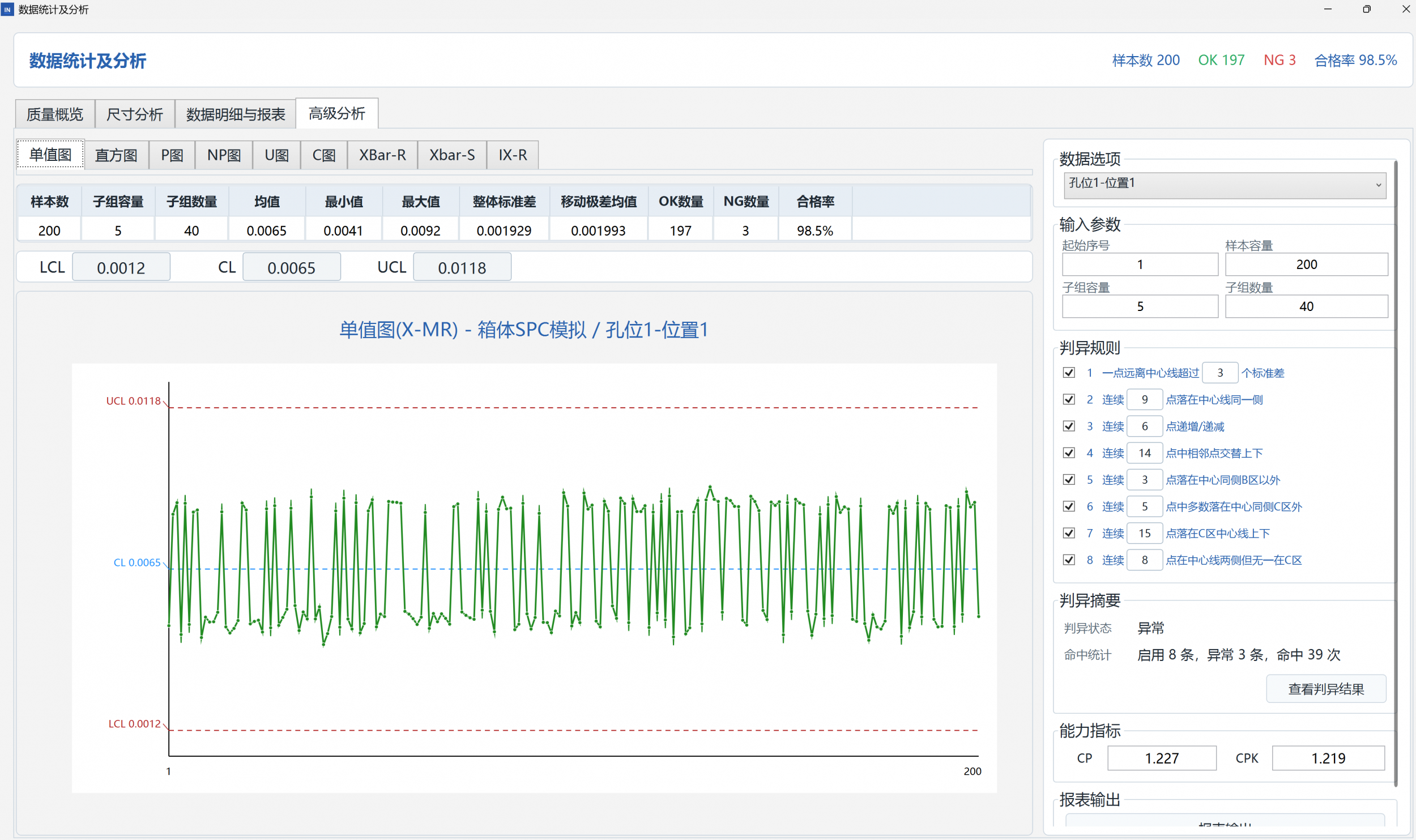Click the app icon in the title bar
The image size is (1416, 840).
pos(7,9)
